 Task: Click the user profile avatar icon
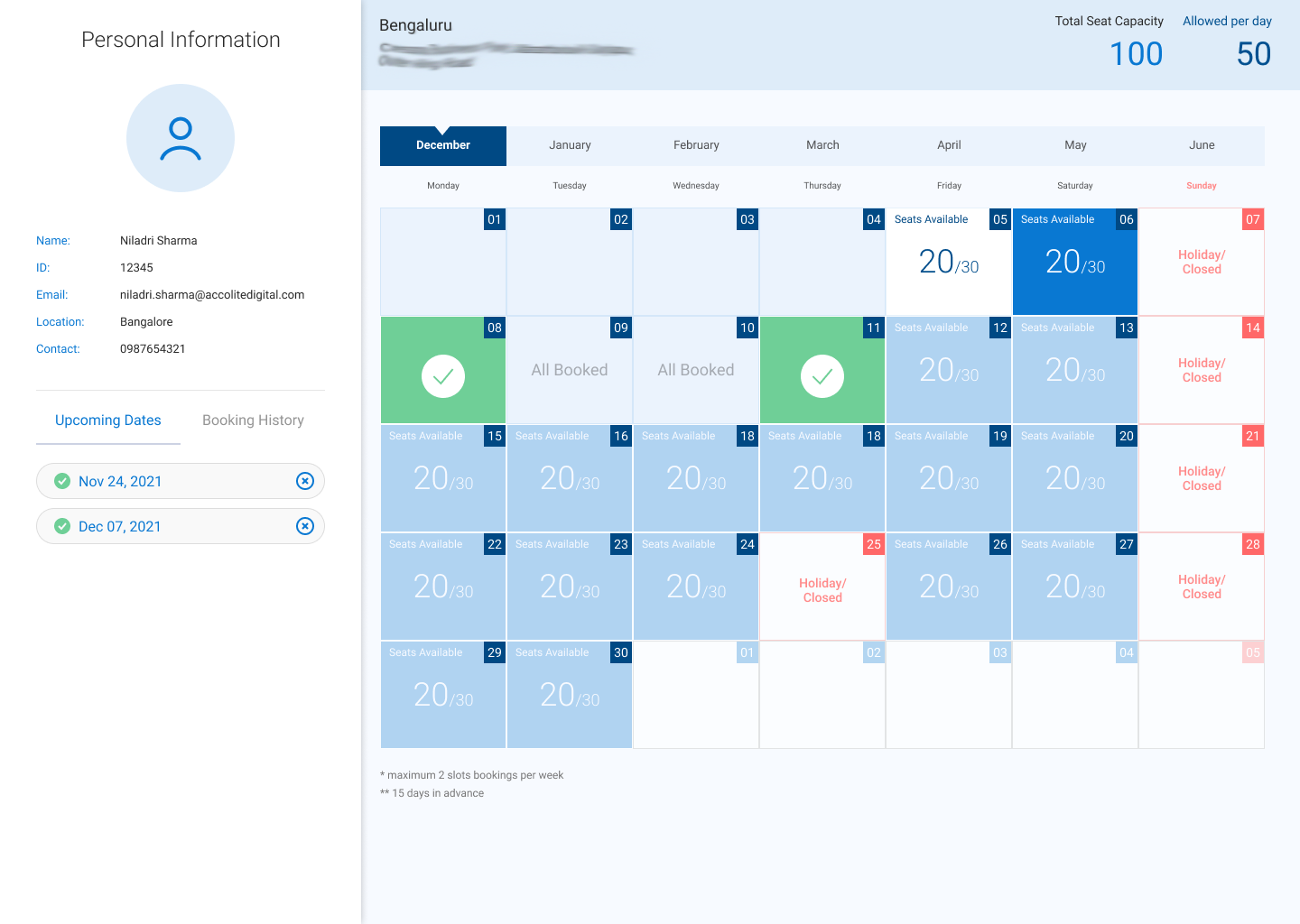point(181,138)
